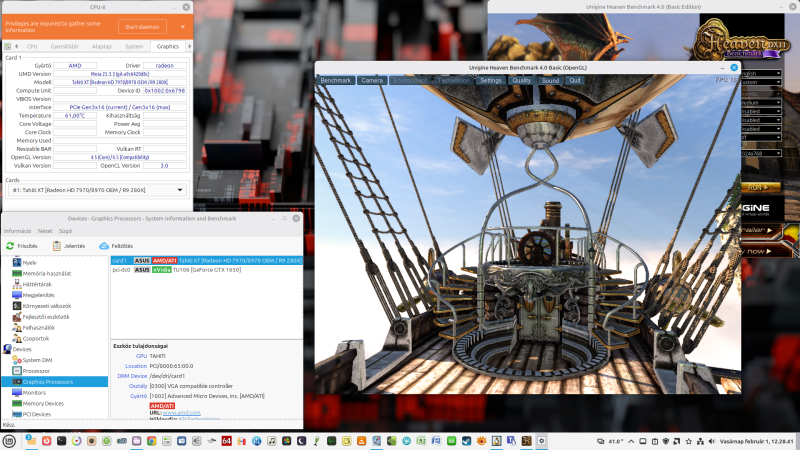This screenshot has width=800, height=450.
Task: Open the Jelentés report toolbar button
Action: click(69, 246)
